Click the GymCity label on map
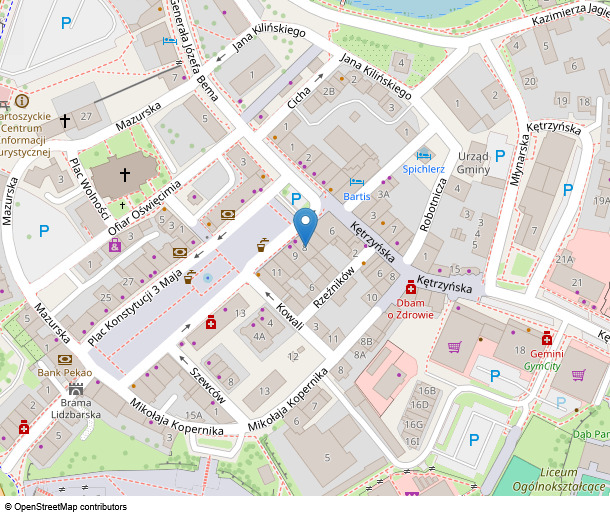Screen dimensions: 610x515 (543, 366)
